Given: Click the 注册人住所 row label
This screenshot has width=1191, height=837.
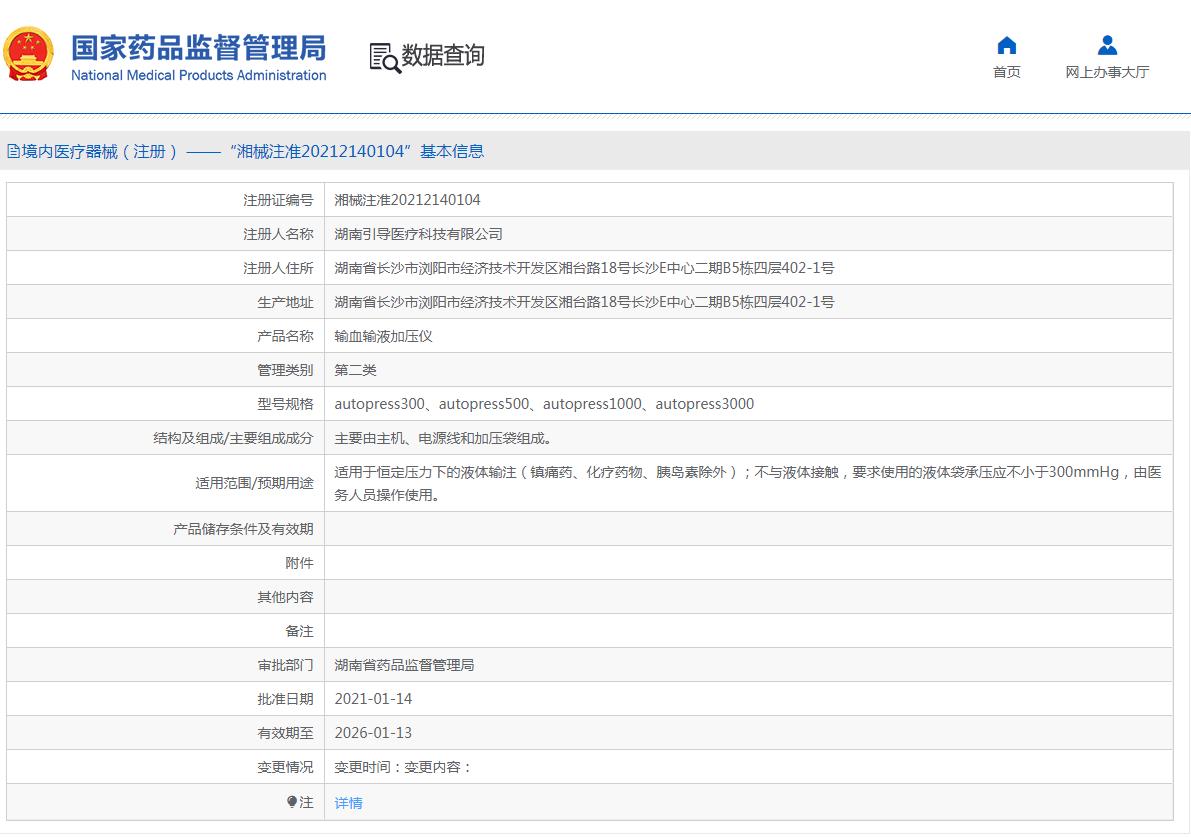Looking at the screenshot, I should tap(278, 268).
